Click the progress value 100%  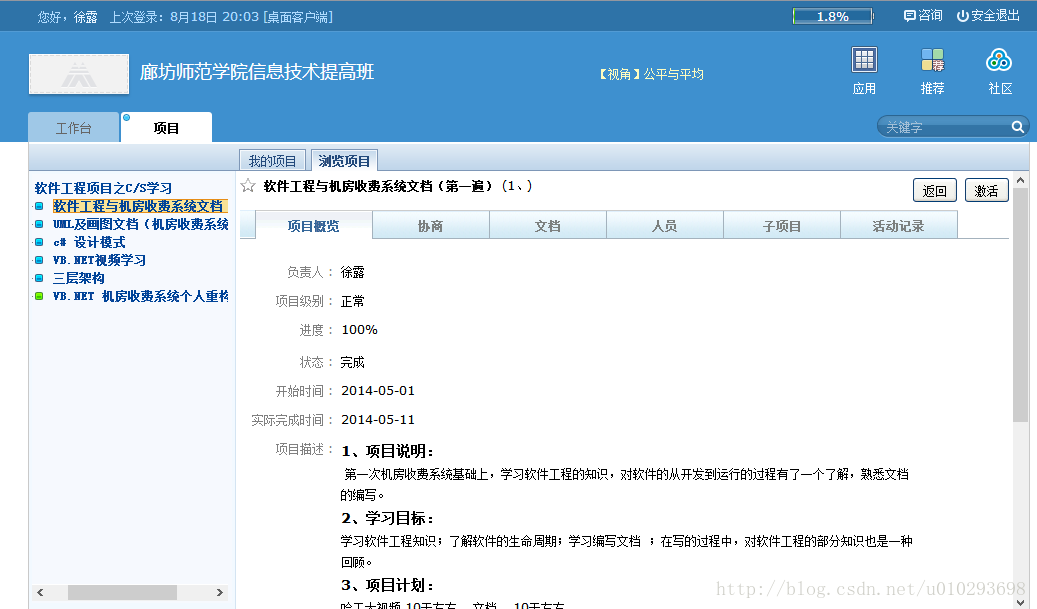pyautogui.click(x=359, y=329)
